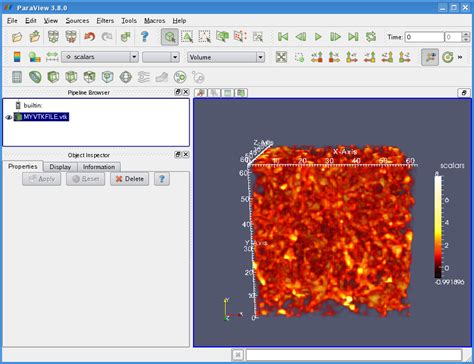Apply the Extract Subset filter
The width and height of the screenshot is (474, 364).
pos(107,77)
